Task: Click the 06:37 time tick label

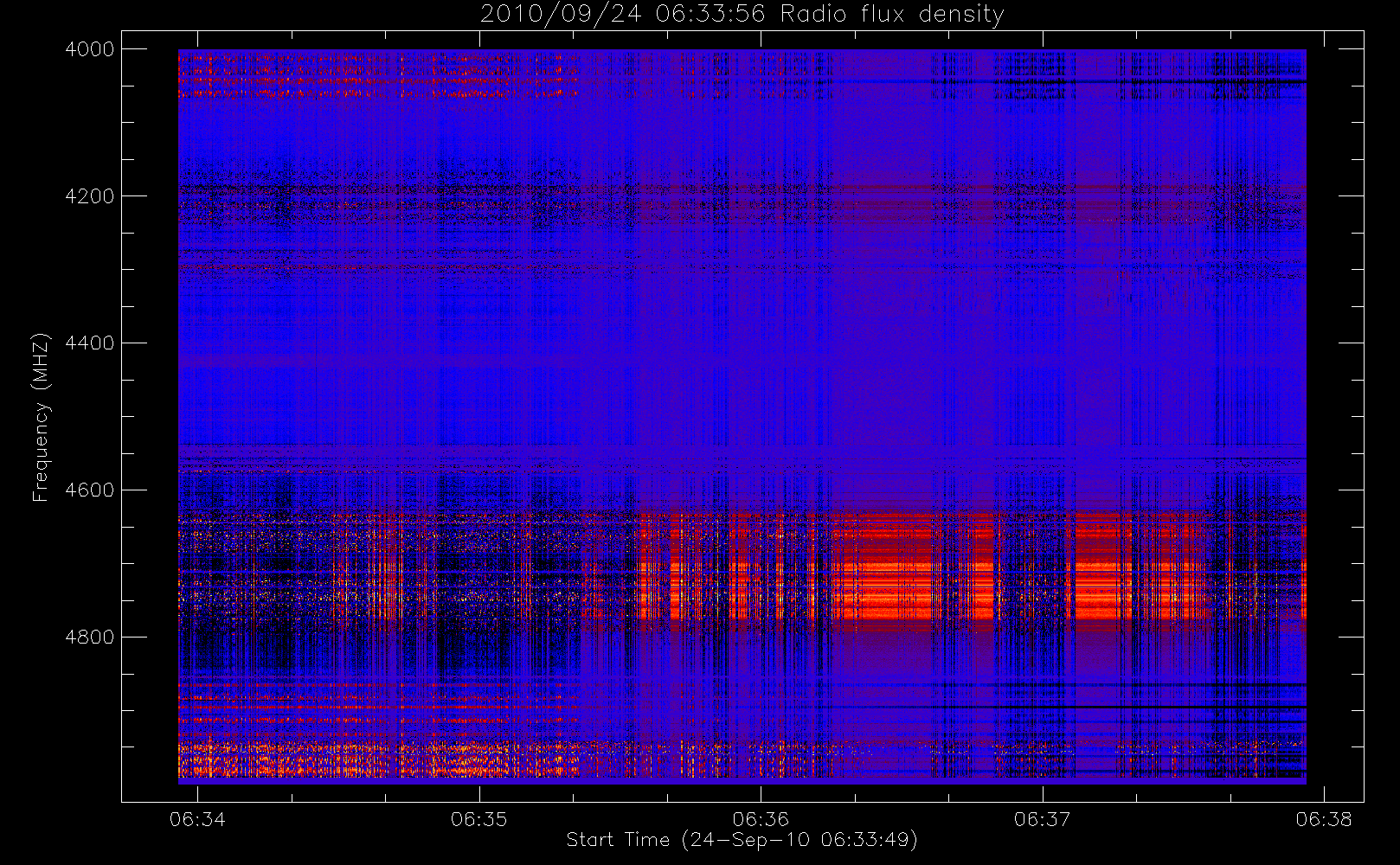Action: pyautogui.click(x=1043, y=819)
